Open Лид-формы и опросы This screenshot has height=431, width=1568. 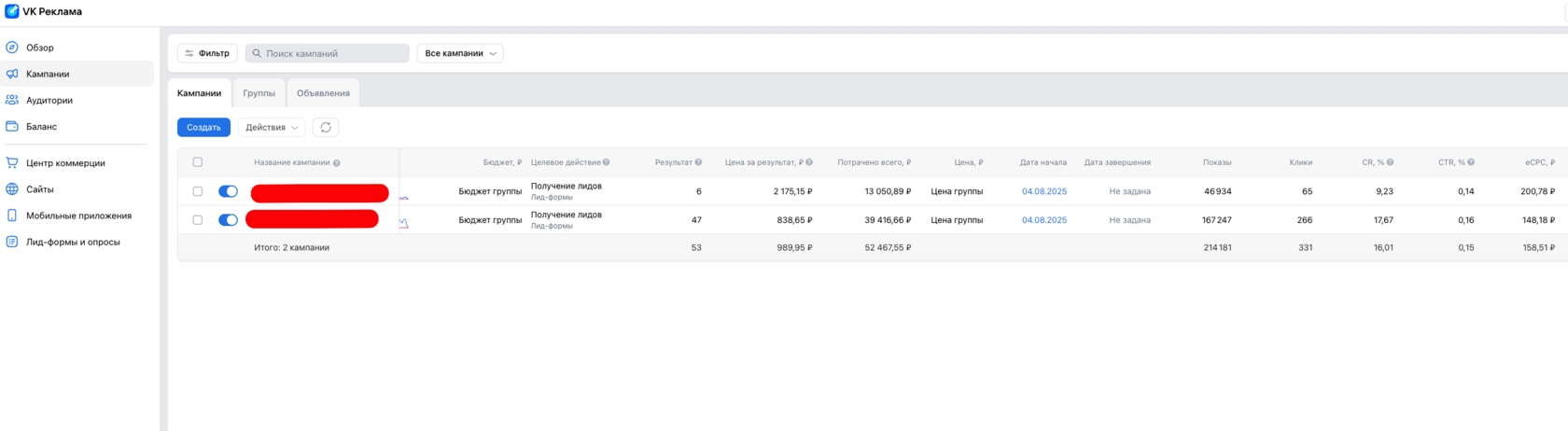coord(73,242)
